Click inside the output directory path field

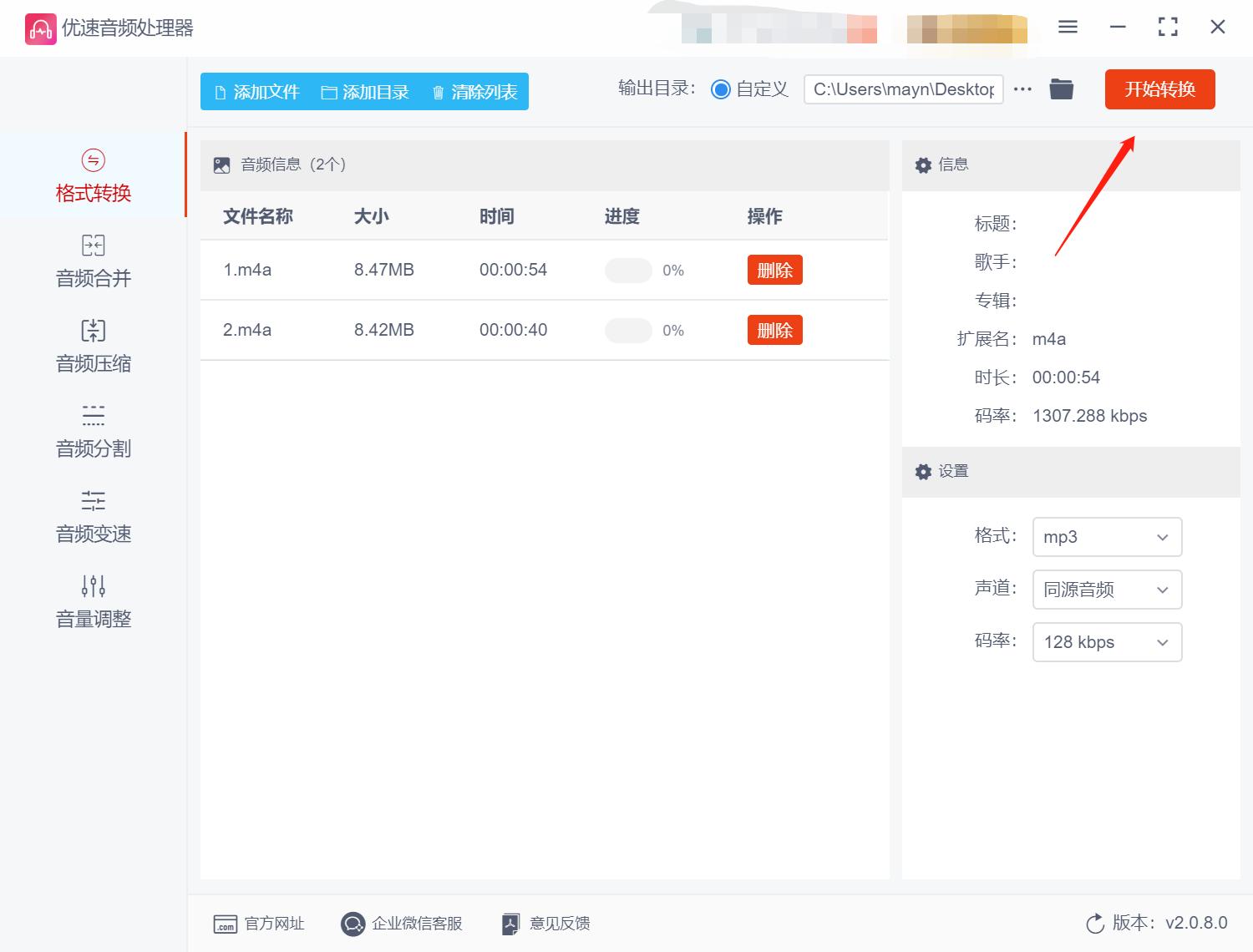coord(902,89)
